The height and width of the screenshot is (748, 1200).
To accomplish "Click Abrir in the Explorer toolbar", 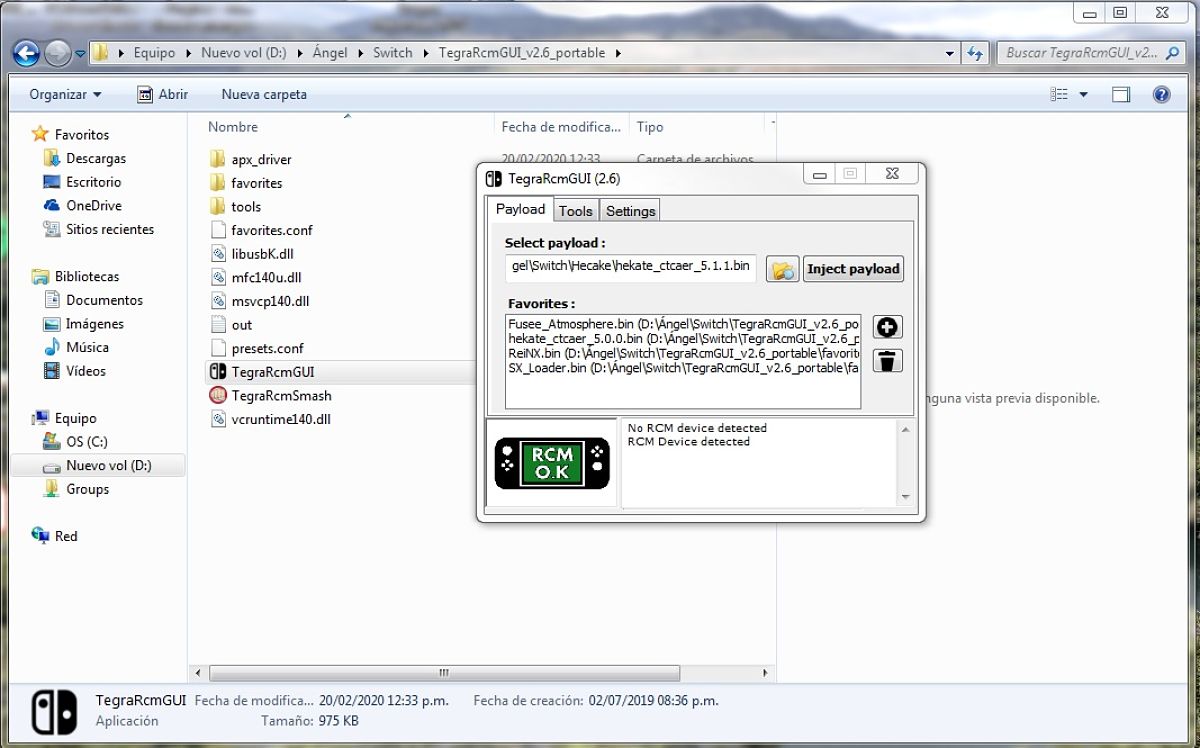I will pos(163,94).
